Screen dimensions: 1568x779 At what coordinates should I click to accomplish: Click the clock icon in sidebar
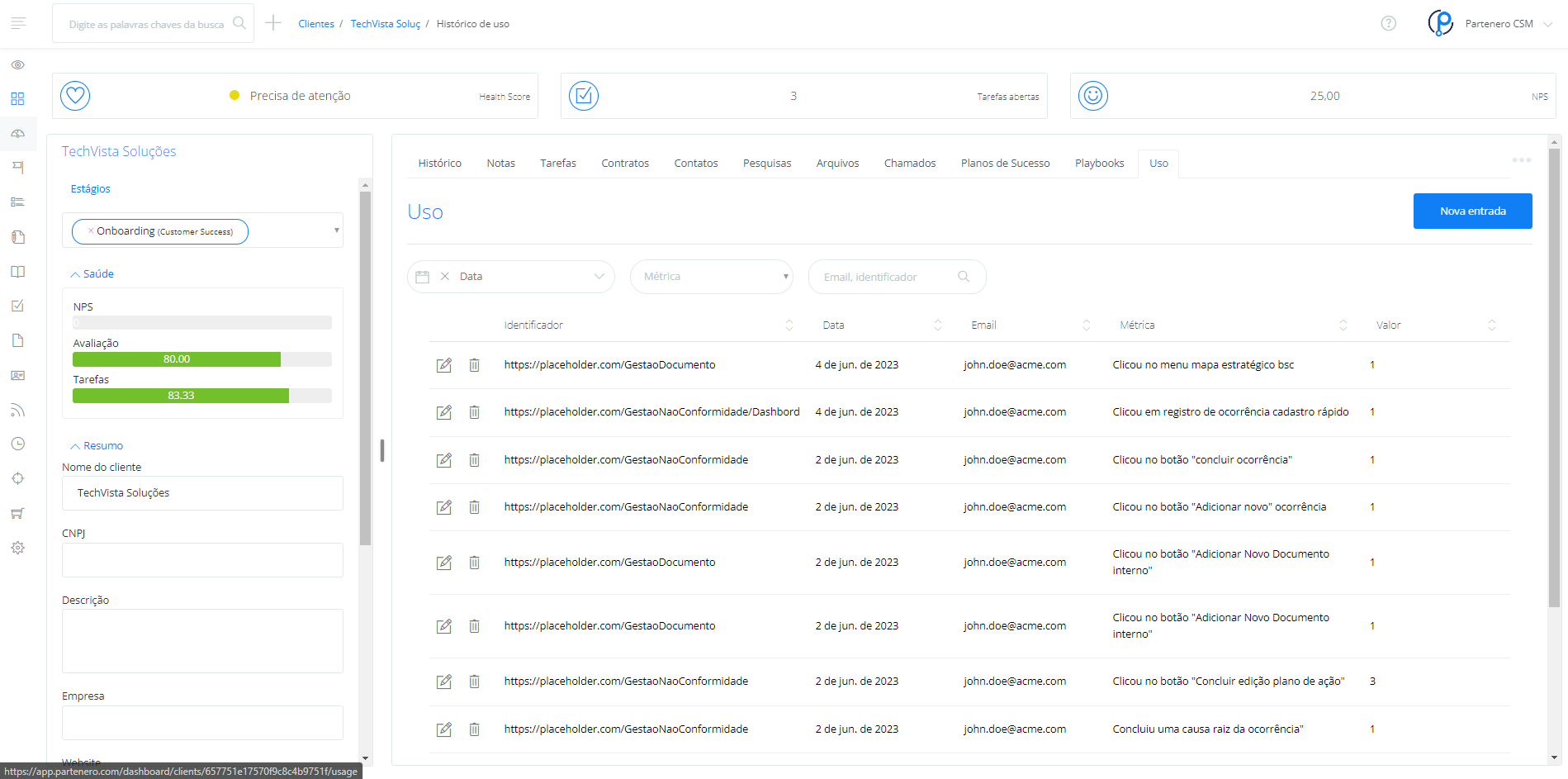click(x=17, y=444)
